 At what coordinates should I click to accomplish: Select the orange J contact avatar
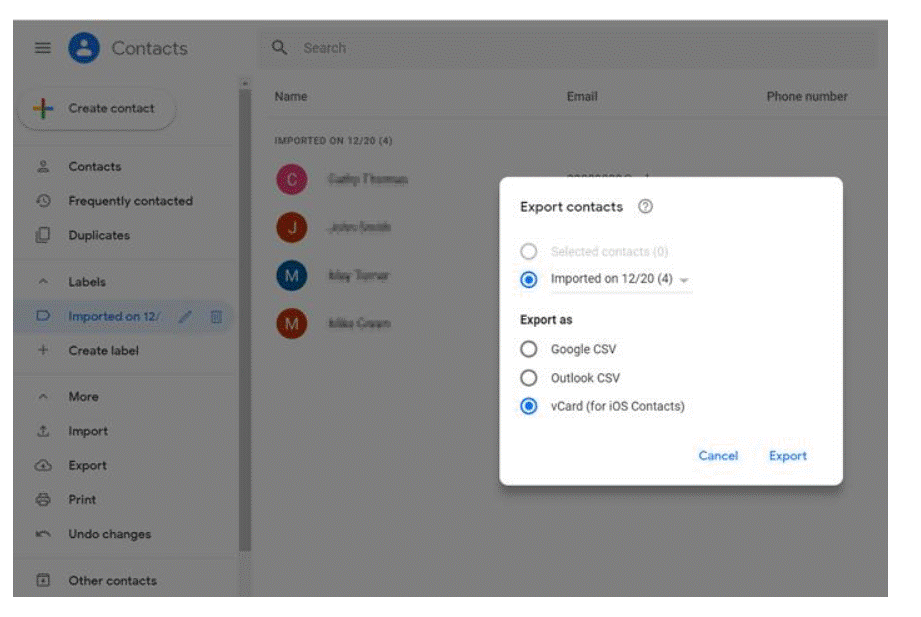pyautogui.click(x=292, y=227)
